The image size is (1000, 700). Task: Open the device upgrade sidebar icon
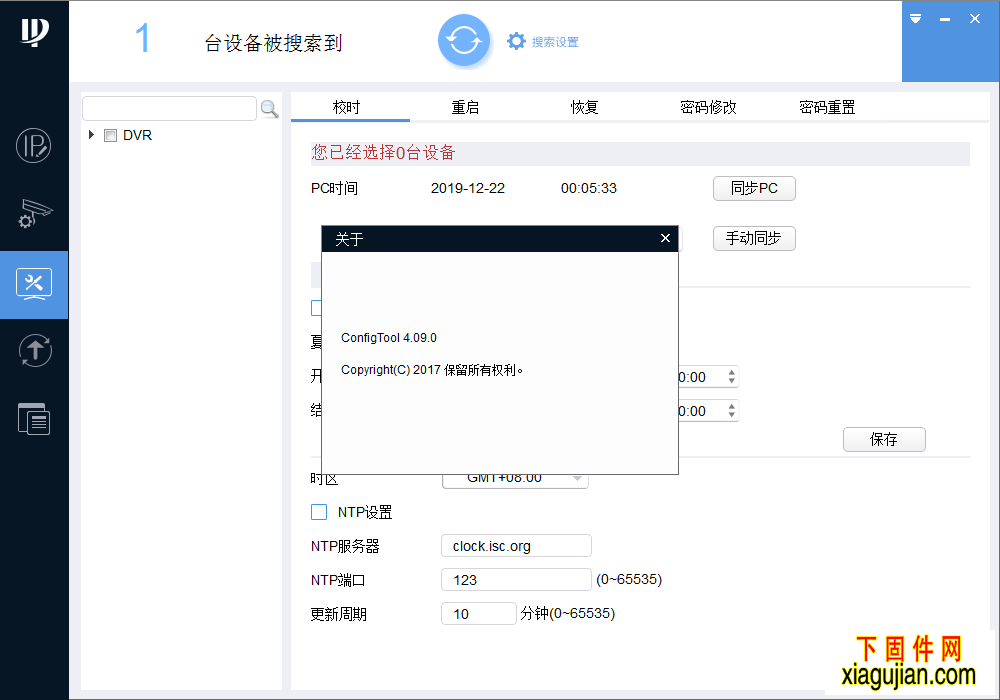pyautogui.click(x=34, y=351)
